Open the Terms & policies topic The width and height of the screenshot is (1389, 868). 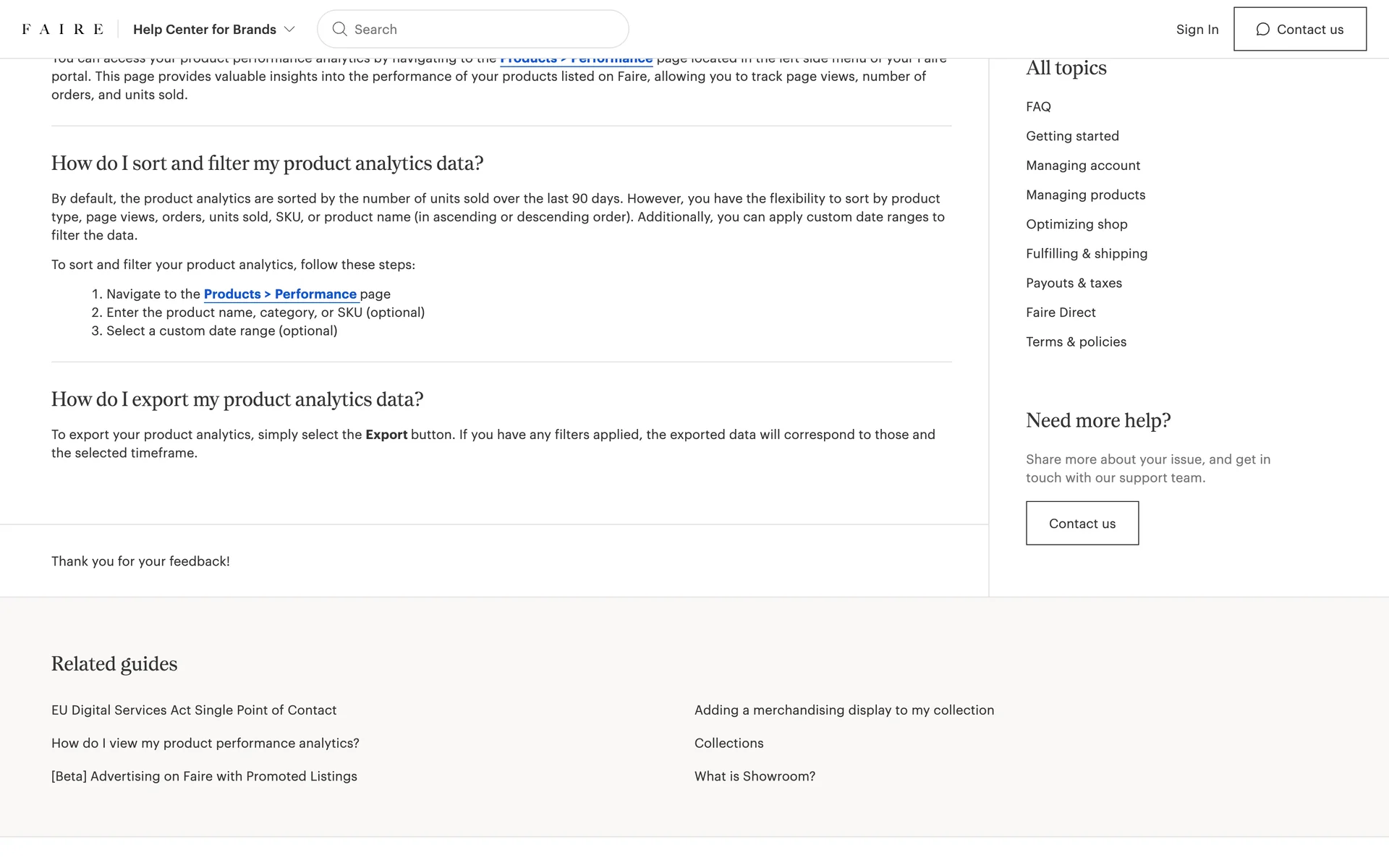click(1076, 341)
